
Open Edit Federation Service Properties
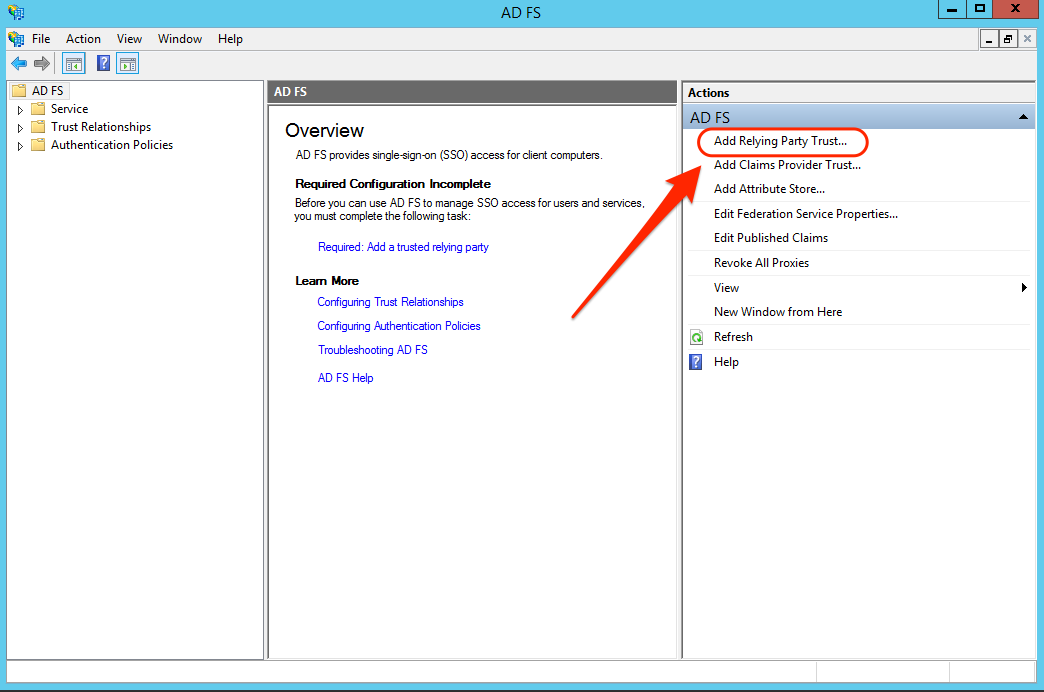[x=806, y=214]
